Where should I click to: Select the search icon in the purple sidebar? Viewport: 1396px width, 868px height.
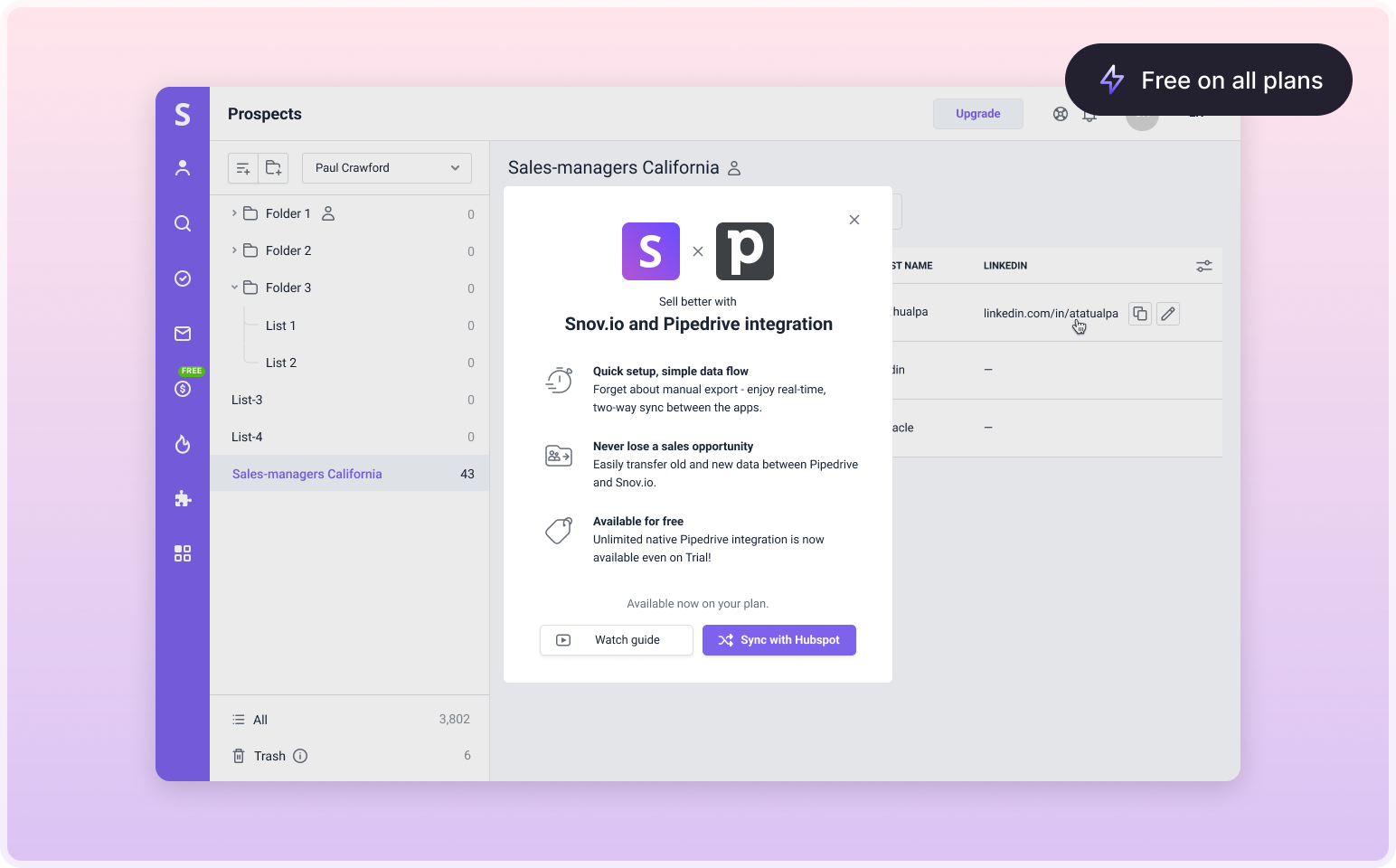coord(183,223)
